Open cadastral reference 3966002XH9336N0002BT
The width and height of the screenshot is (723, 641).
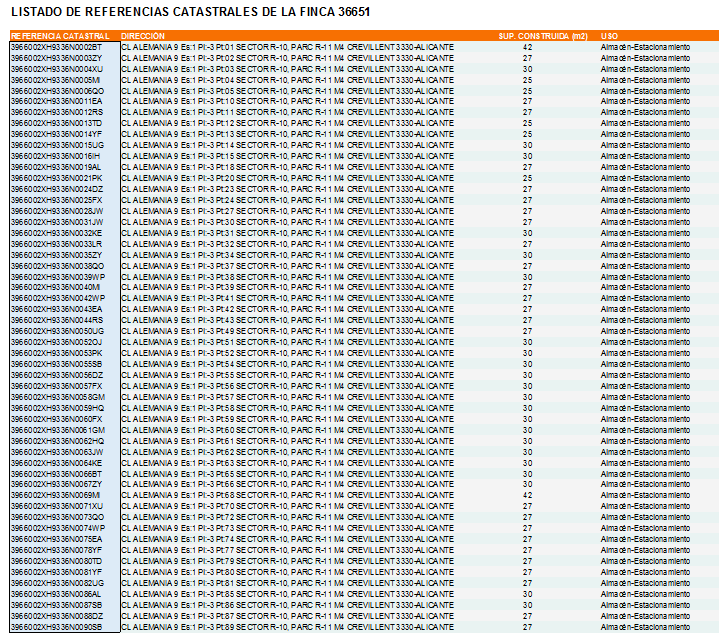click(x=56, y=47)
